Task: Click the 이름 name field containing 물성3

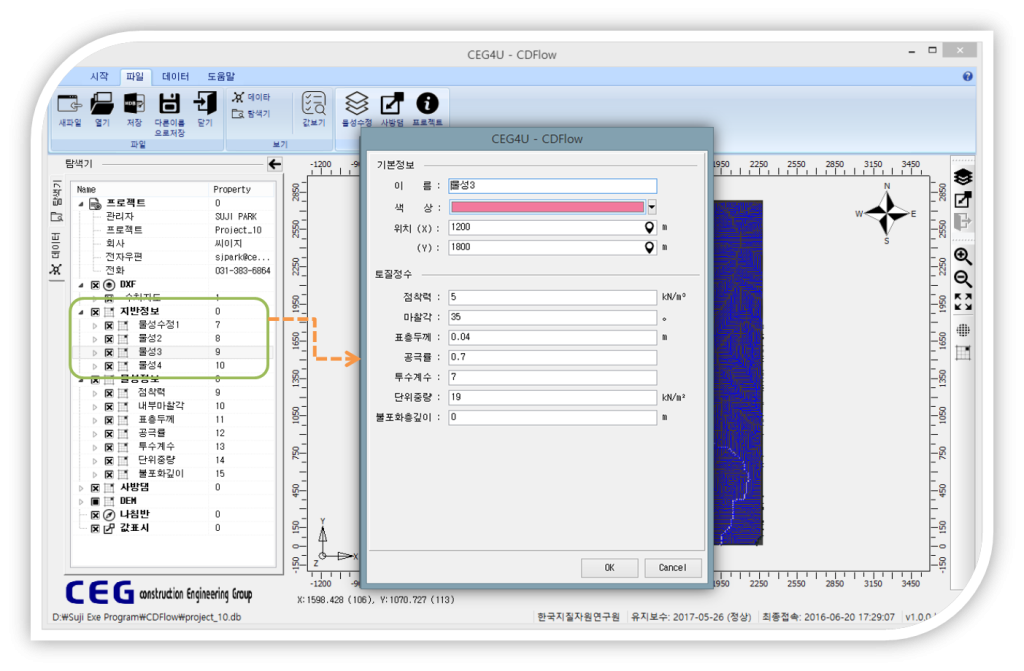Action: [552, 186]
